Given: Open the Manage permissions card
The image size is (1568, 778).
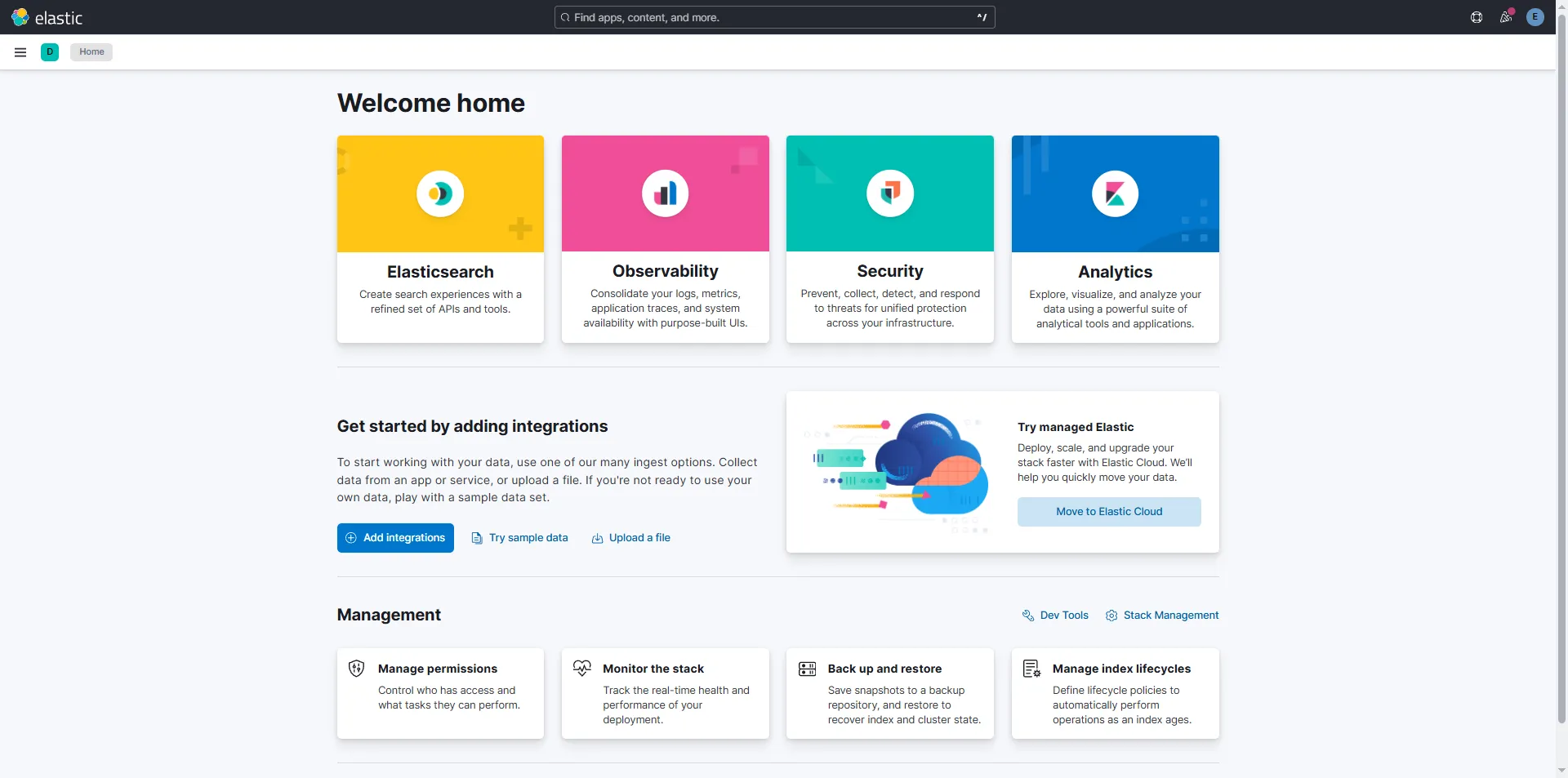Looking at the screenshot, I should (440, 693).
